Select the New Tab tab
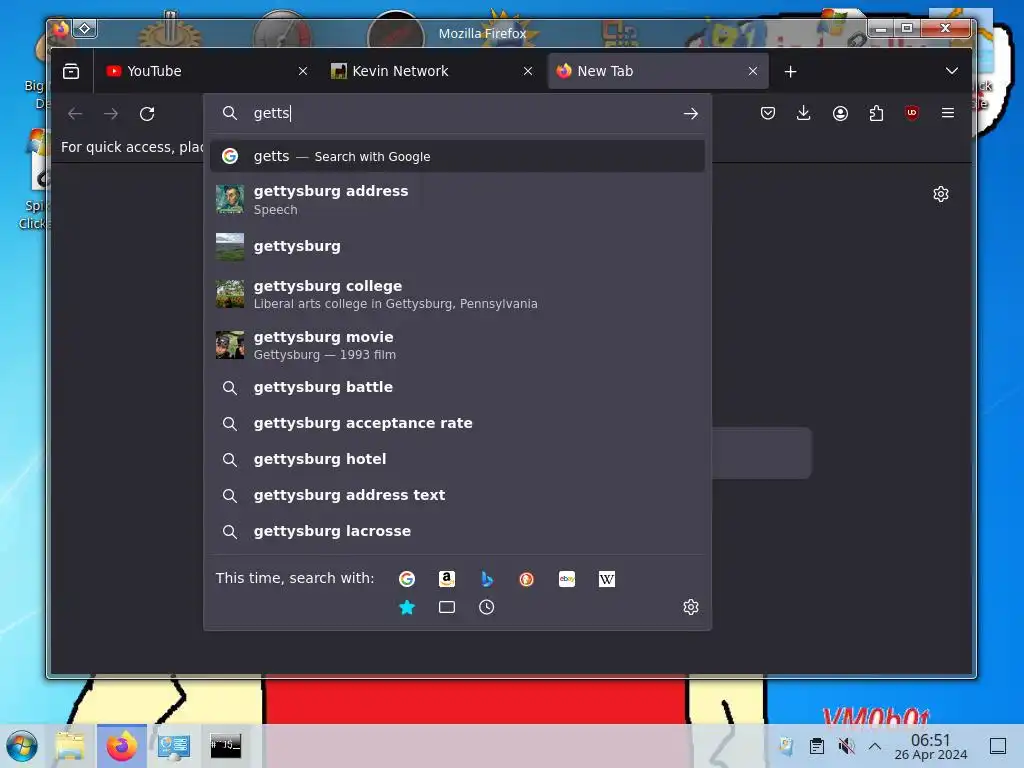Viewport: 1024px width, 768px height. point(658,71)
